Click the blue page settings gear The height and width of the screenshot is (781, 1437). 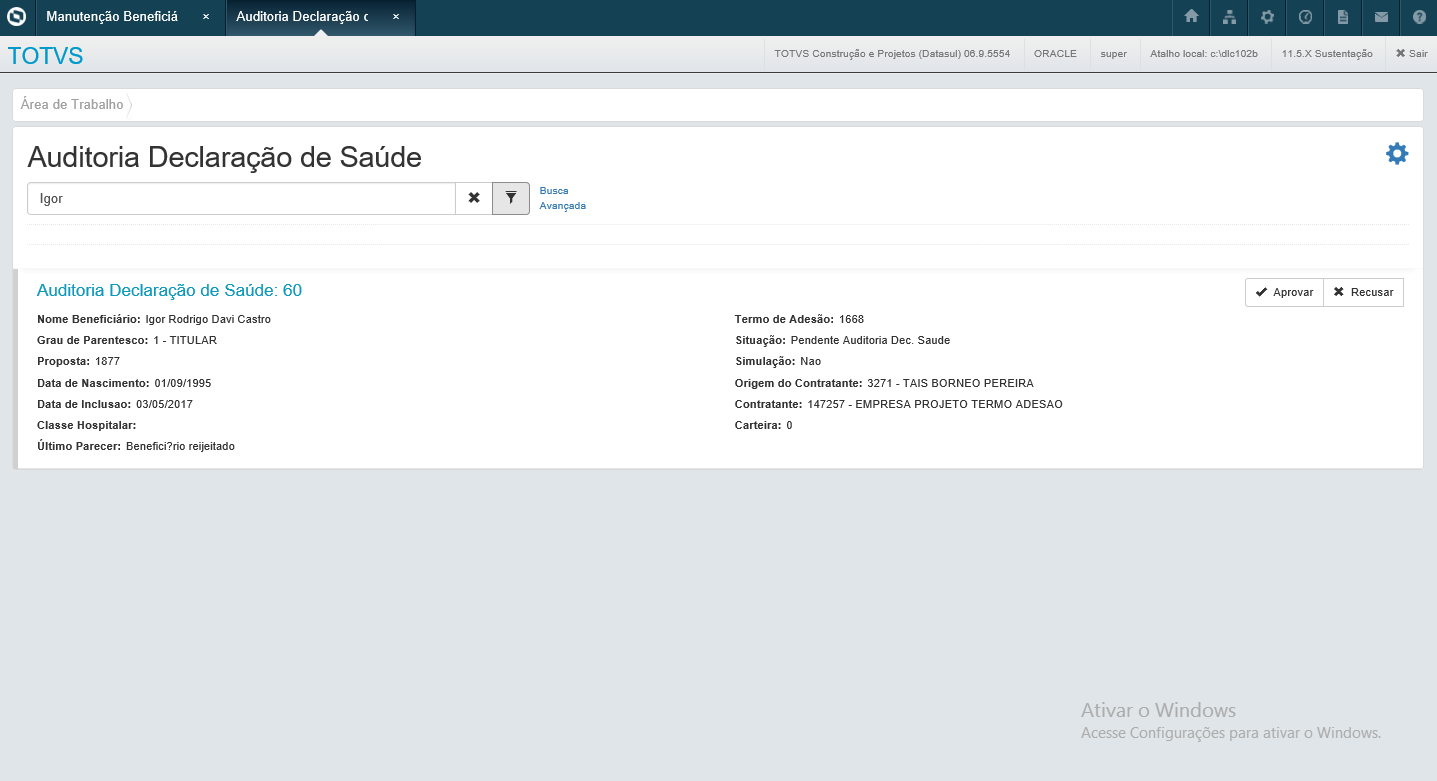(x=1396, y=153)
